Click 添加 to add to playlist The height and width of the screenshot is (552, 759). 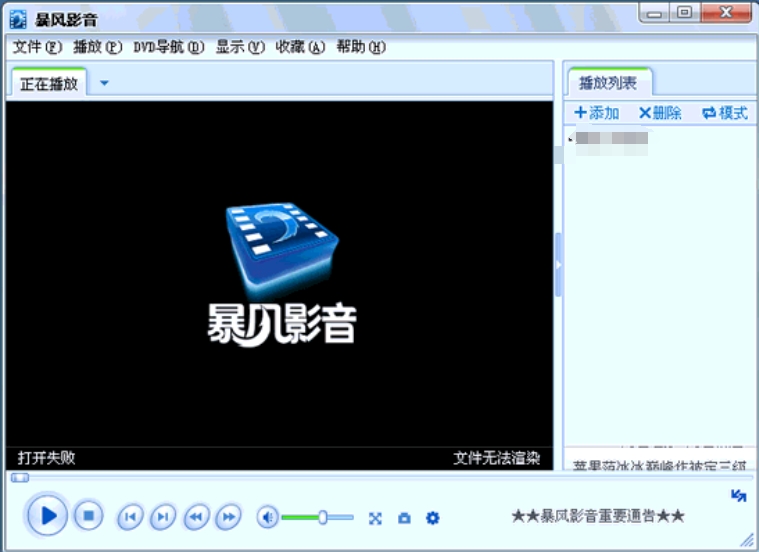(596, 113)
